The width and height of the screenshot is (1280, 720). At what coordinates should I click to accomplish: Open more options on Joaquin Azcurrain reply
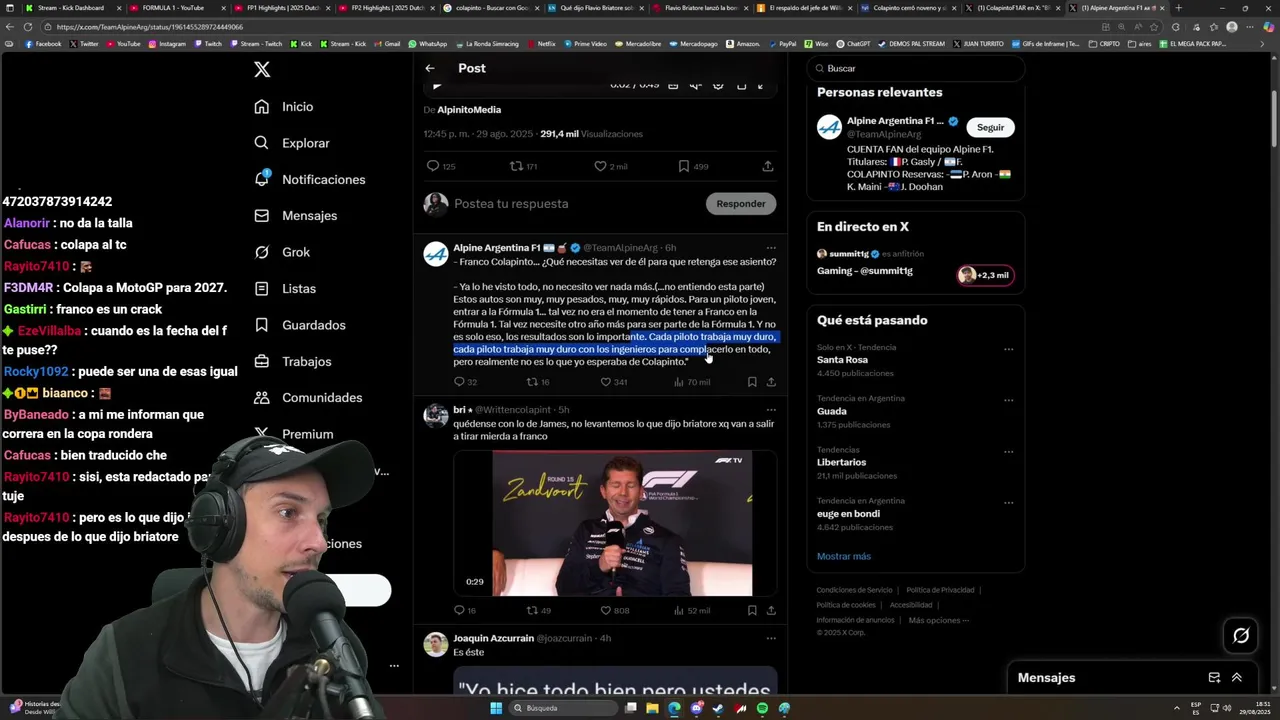[771, 638]
